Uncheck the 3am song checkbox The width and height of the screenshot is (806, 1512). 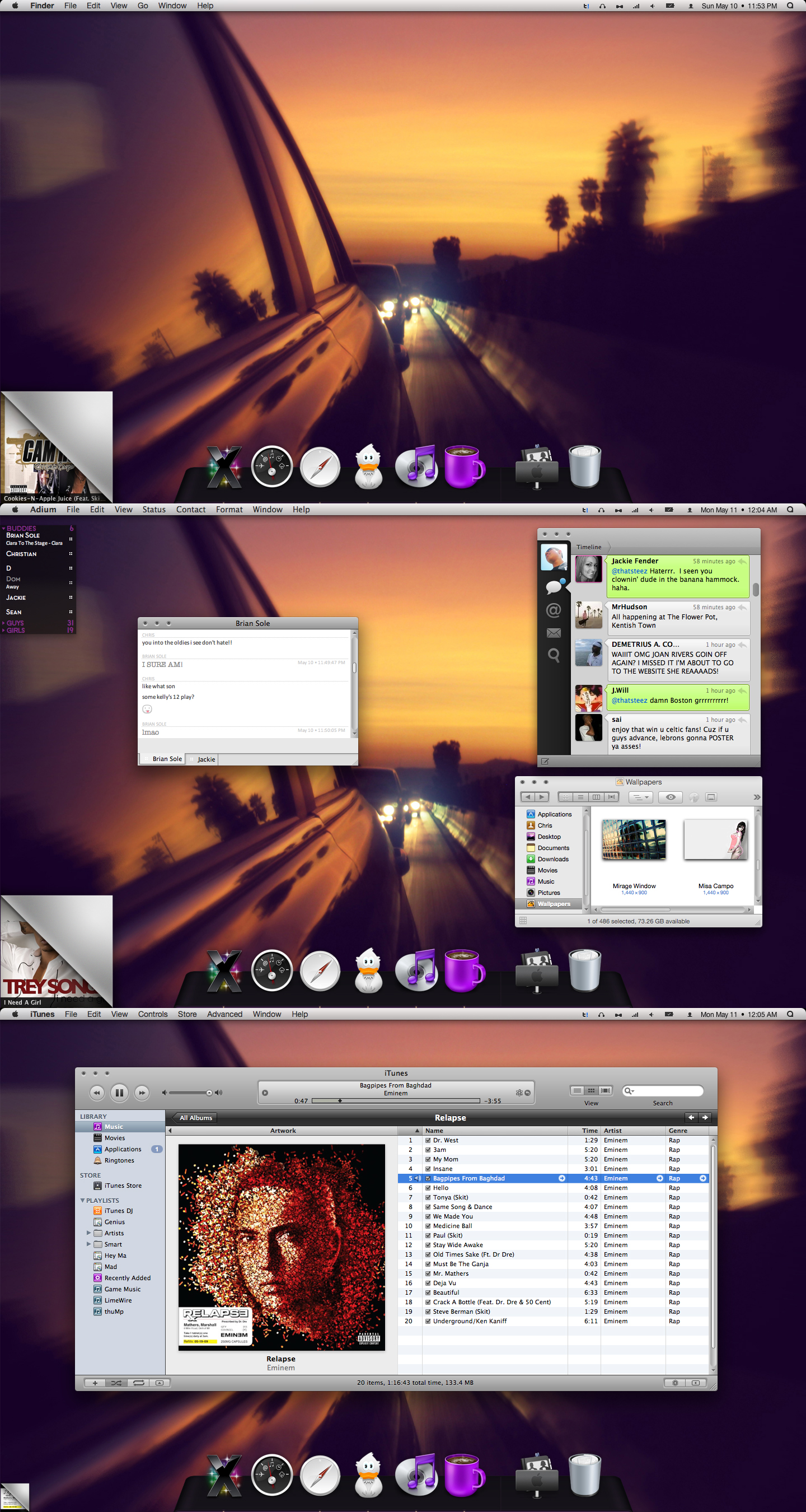click(x=428, y=1150)
